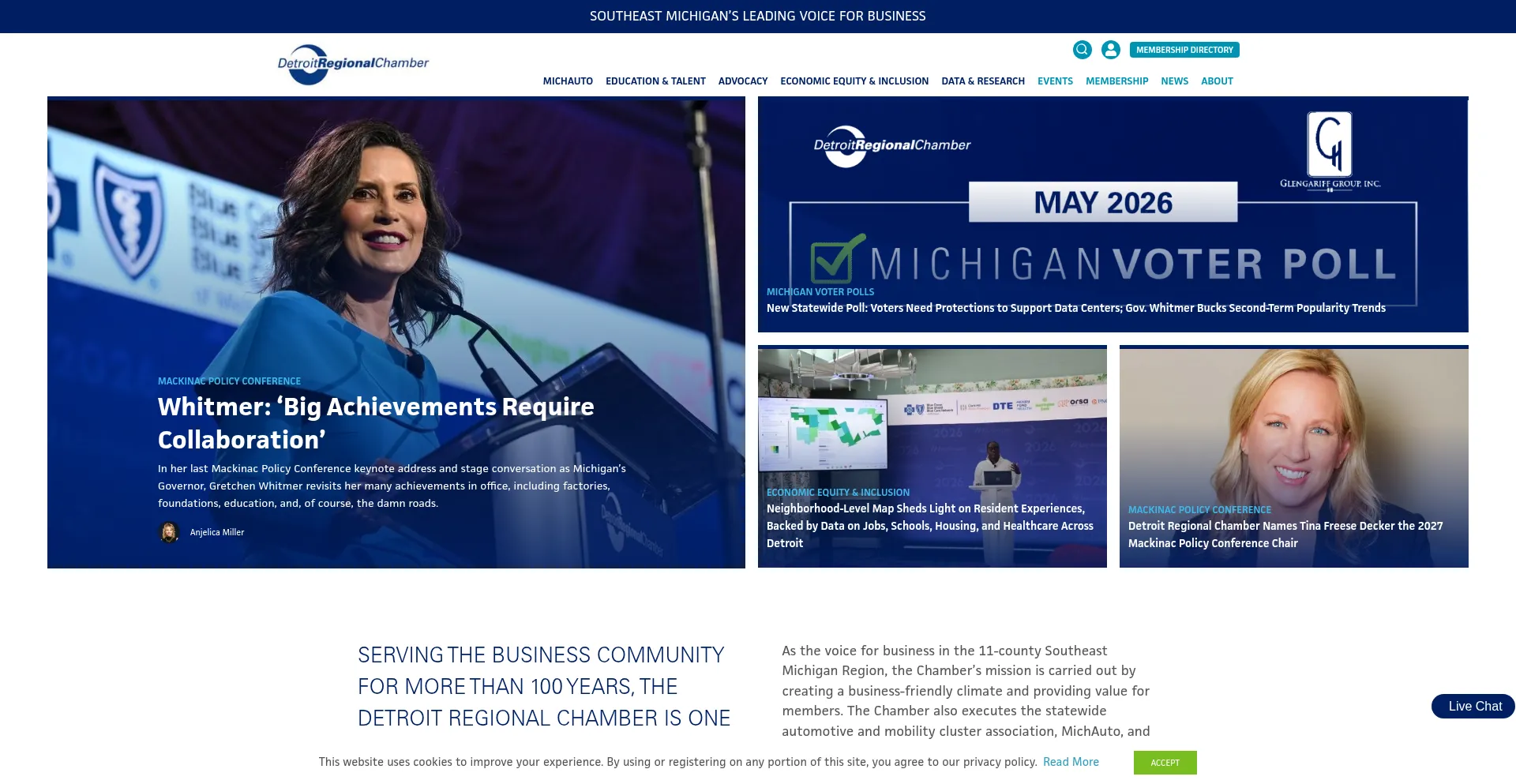The width and height of the screenshot is (1516, 784).
Task: Open the New Statewide Poll data centers article
Action: tap(1076, 308)
